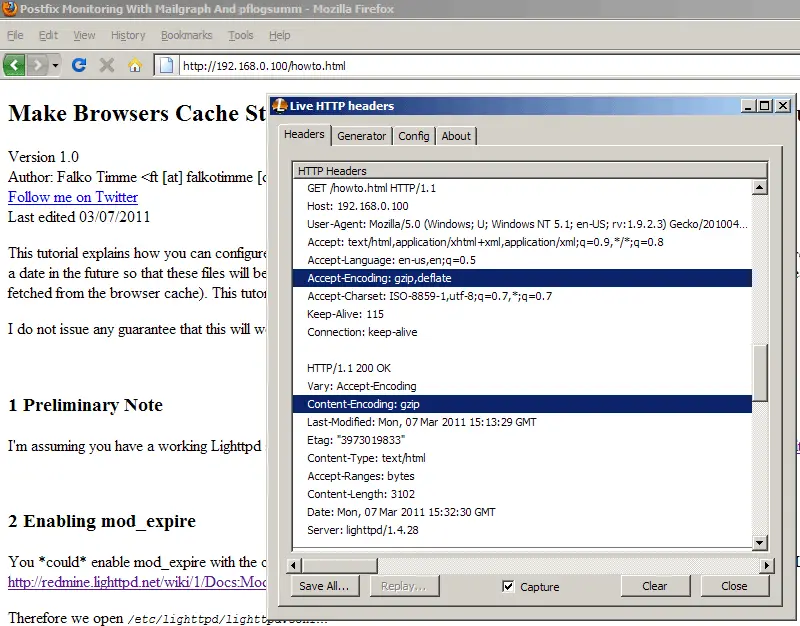The height and width of the screenshot is (626, 800).
Task: Select the 'Vary: Accept-Encoding' header line
Action: 522,386
